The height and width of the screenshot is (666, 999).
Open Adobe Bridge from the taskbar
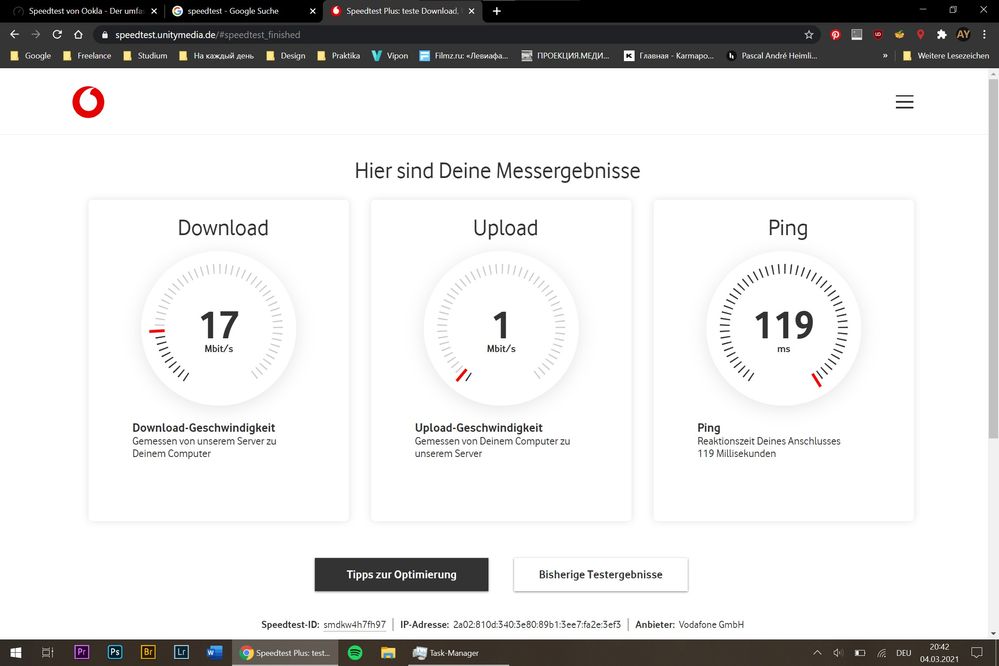click(x=148, y=652)
